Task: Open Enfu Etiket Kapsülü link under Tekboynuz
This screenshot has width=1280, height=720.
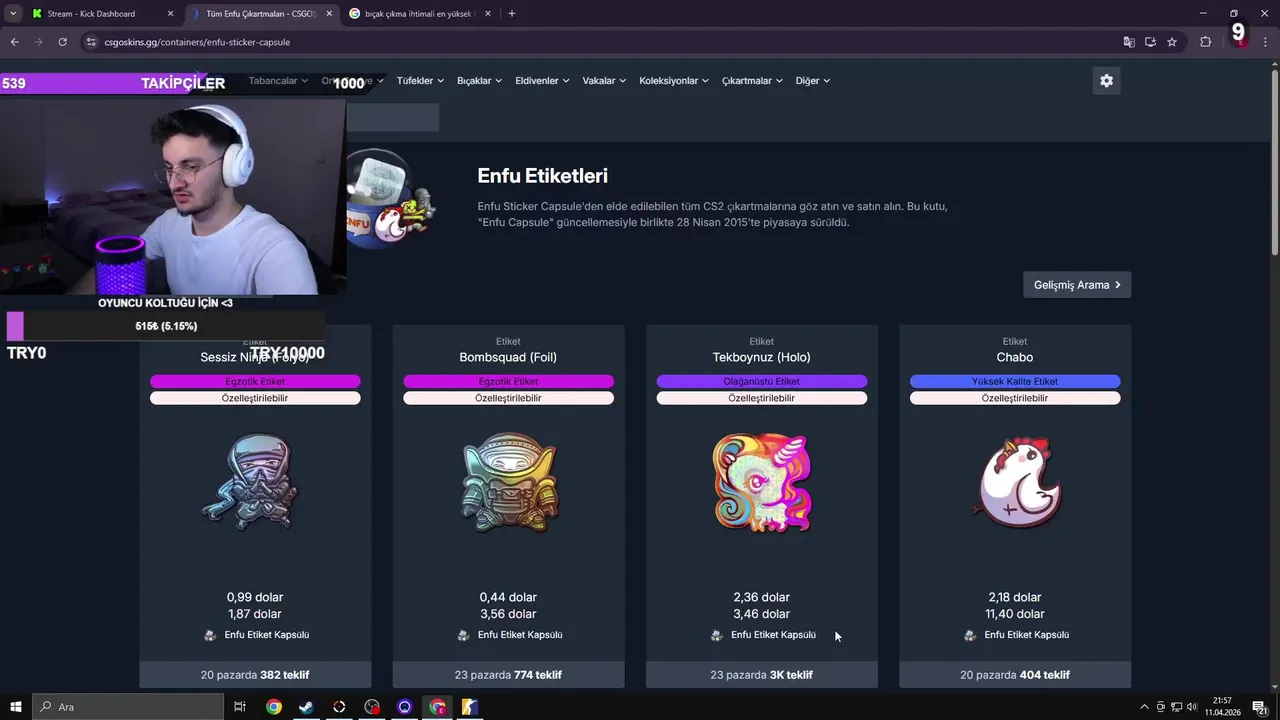Action: [773, 635]
